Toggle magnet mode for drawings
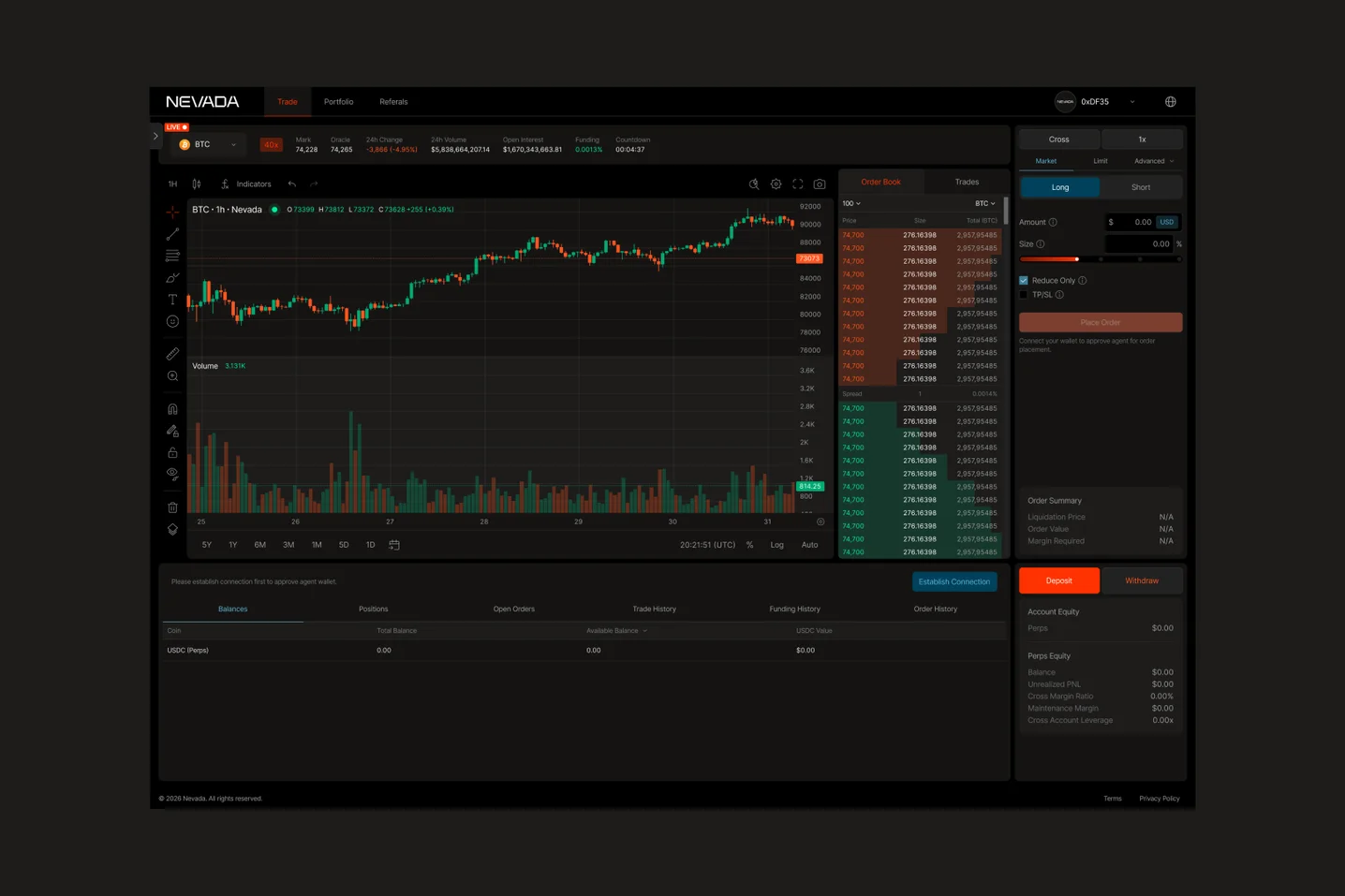 (x=172, y=409)
